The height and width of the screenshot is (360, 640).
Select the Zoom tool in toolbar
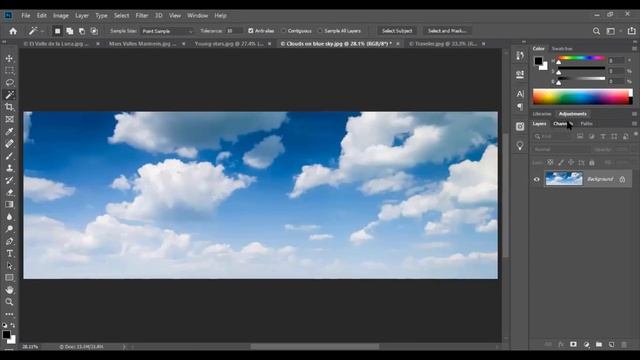point(9,302)
